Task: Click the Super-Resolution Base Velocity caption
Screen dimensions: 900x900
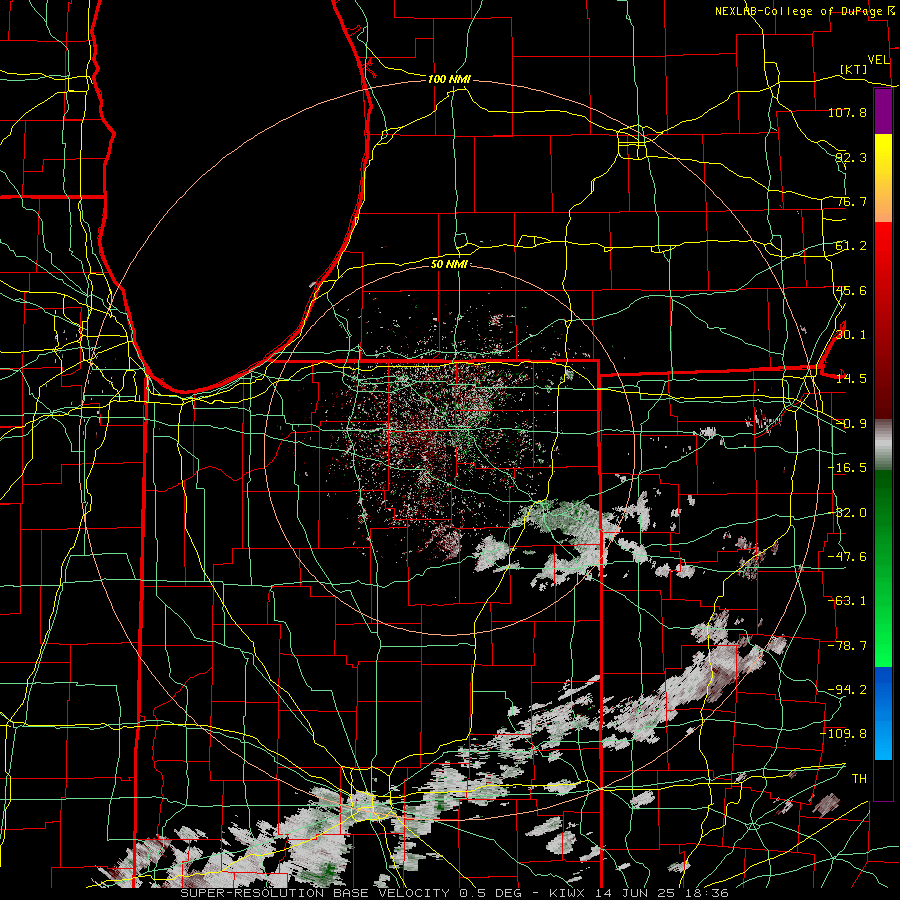Action: point(454,893)
